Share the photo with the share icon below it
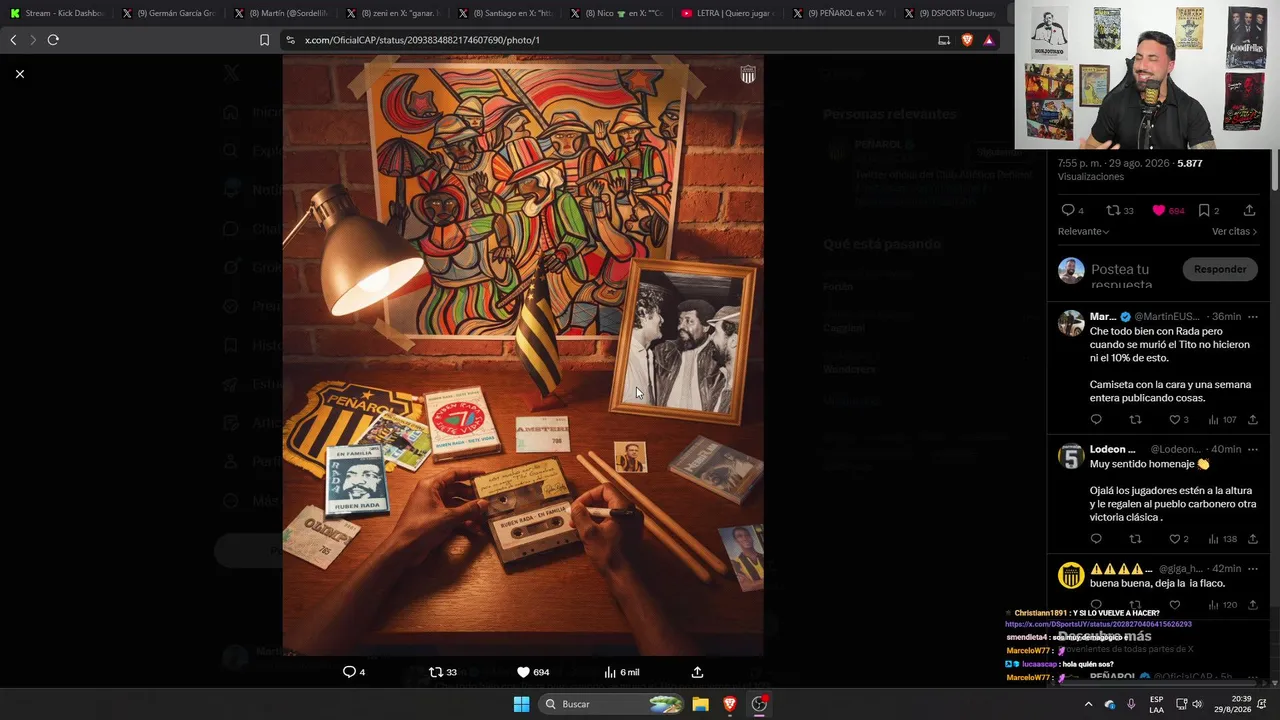The width and height of the screenshot is (1280, 720). point(697,672)
